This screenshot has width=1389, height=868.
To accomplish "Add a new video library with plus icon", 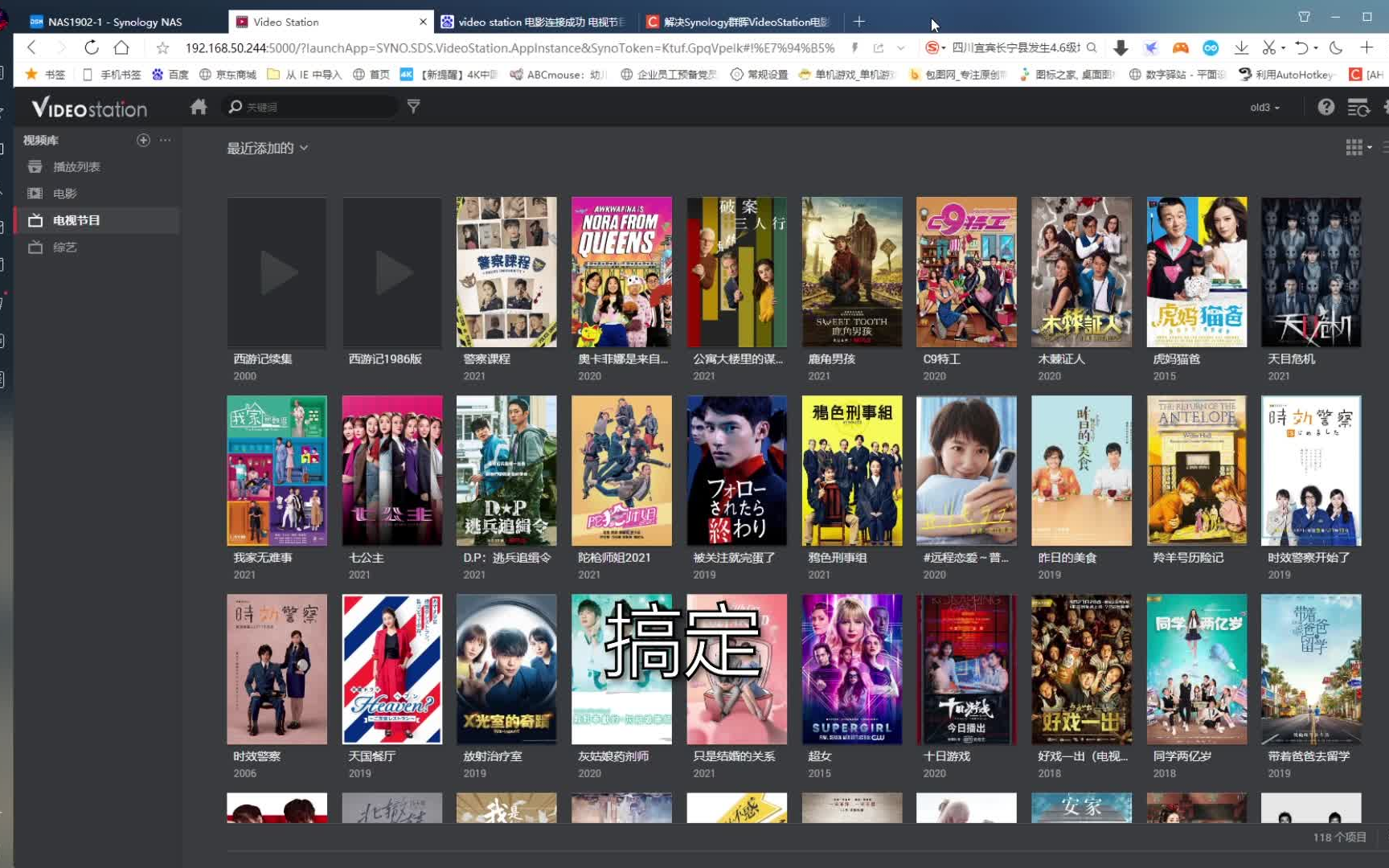I will 143,140.
